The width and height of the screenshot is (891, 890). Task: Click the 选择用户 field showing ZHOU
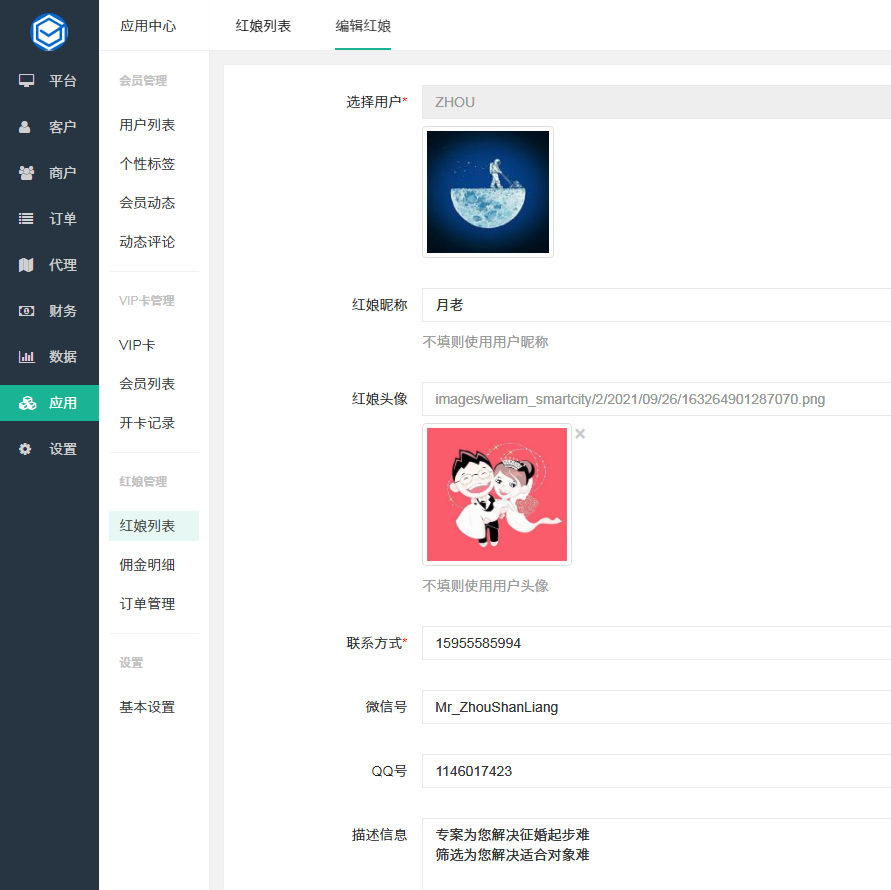point(656,102)
